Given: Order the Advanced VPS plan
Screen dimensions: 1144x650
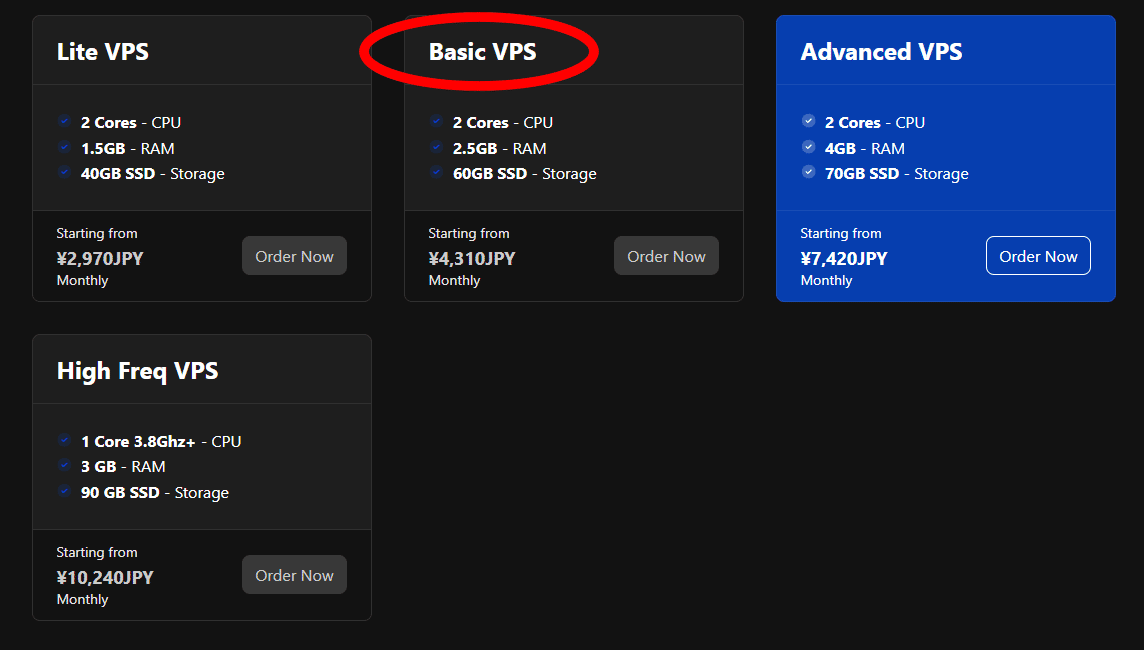Looking at the screenshot, I should pos(1038,255).
